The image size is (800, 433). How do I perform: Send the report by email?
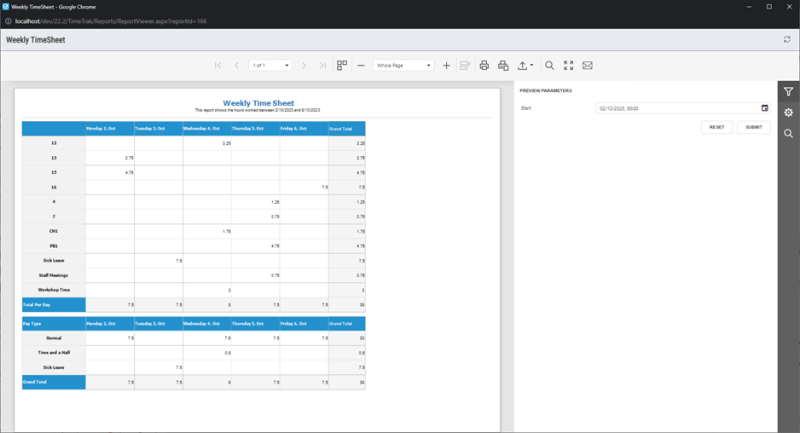pos(587,65)
